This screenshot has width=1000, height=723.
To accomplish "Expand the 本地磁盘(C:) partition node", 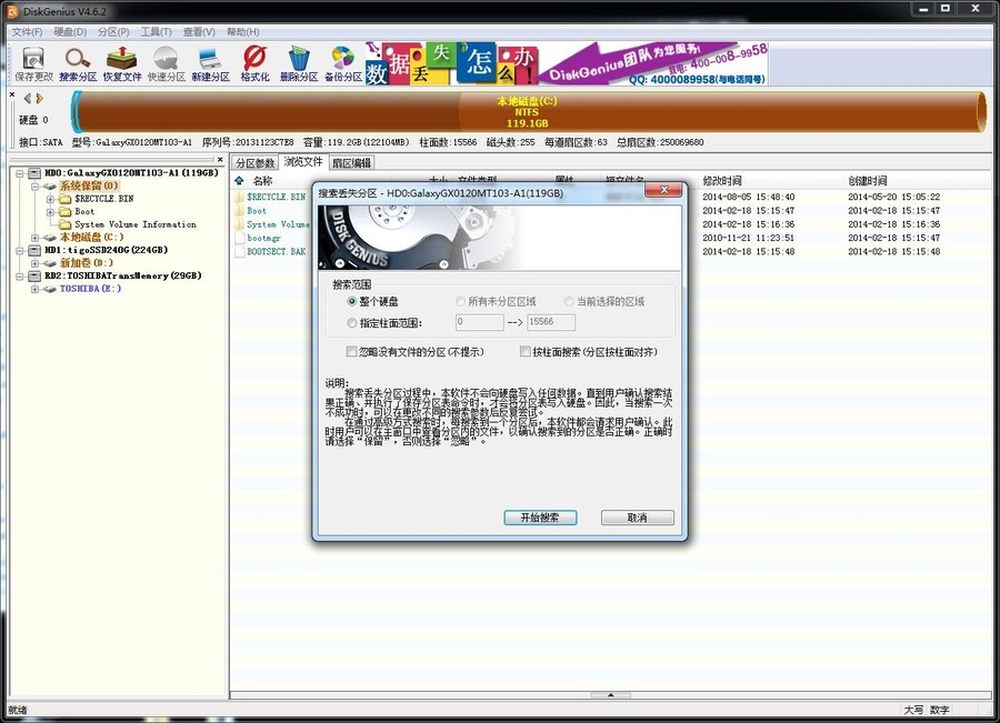I will (x=35, y=237).
